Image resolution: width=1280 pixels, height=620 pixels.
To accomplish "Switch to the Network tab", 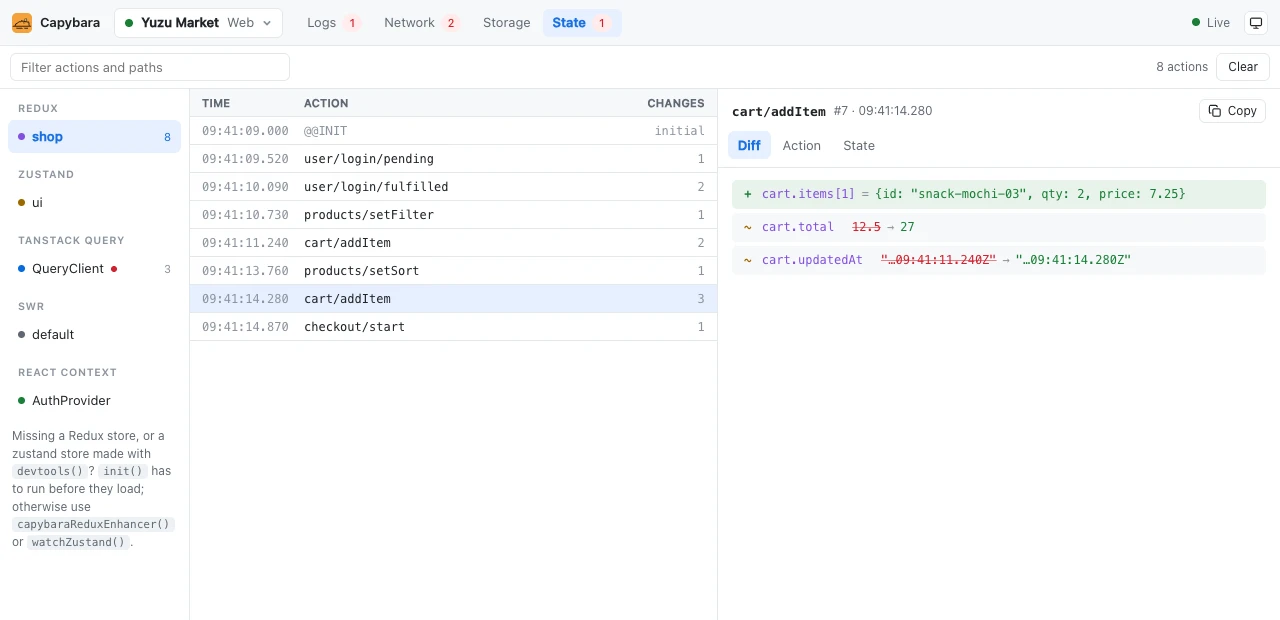I will point(421,23).
